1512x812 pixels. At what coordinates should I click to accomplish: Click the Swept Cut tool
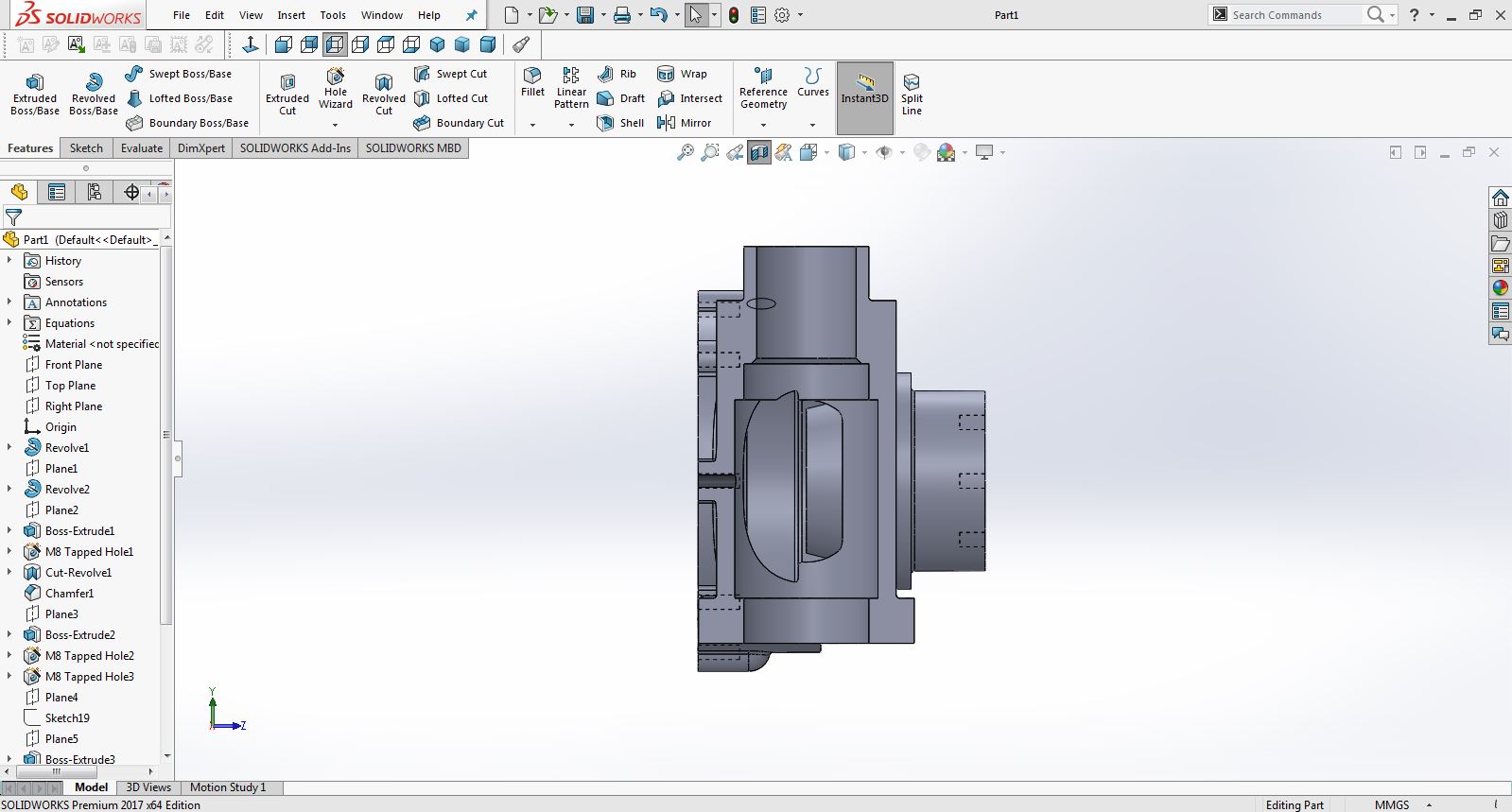[x=451, y=74]
